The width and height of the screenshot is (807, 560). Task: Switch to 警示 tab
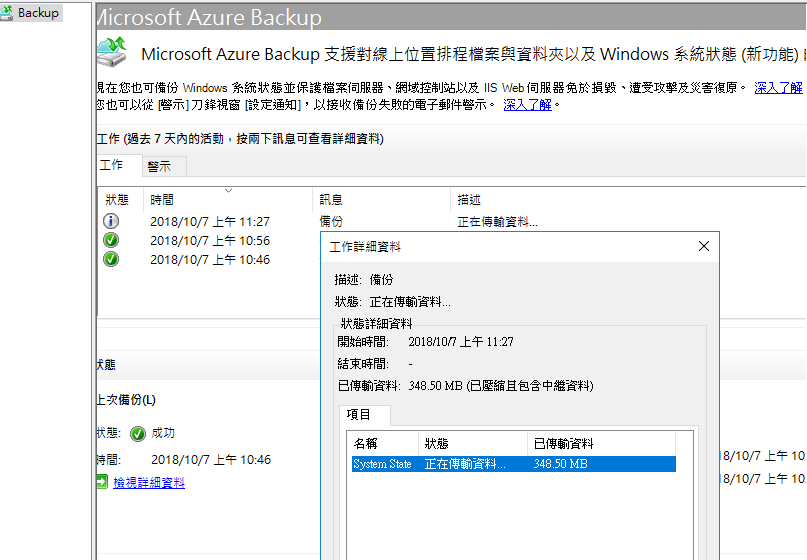coord(164,167)
